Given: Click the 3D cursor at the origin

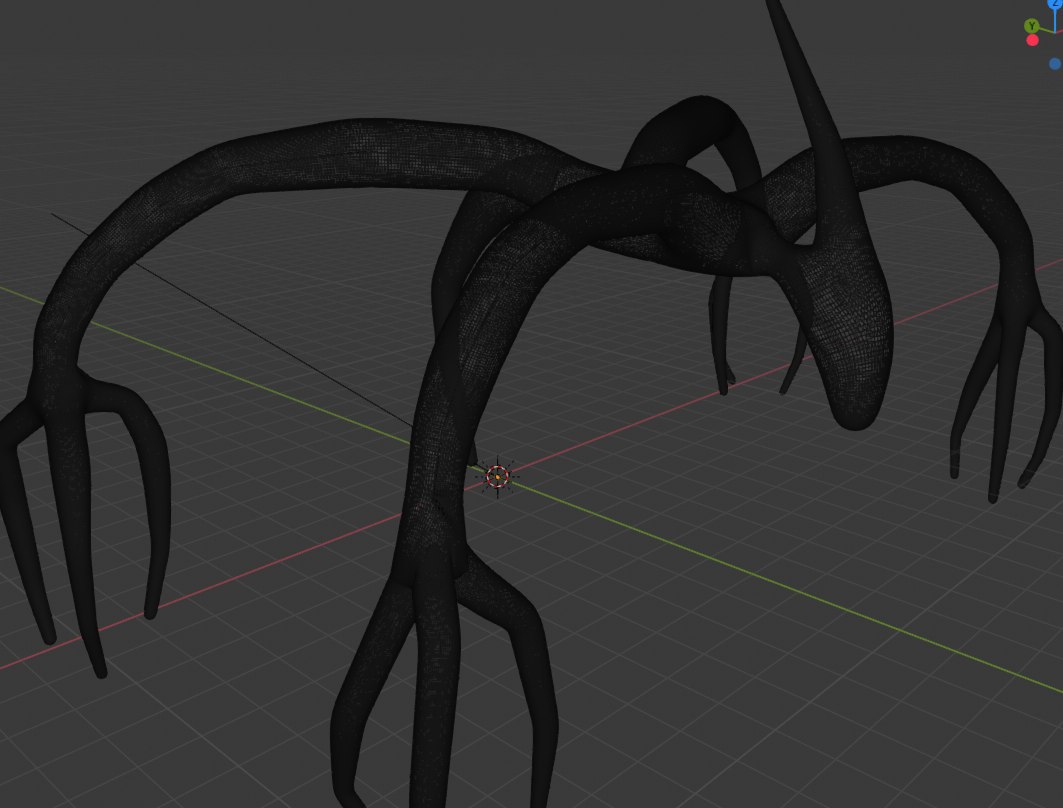Looking at the screenshot, I should [498, 477].
